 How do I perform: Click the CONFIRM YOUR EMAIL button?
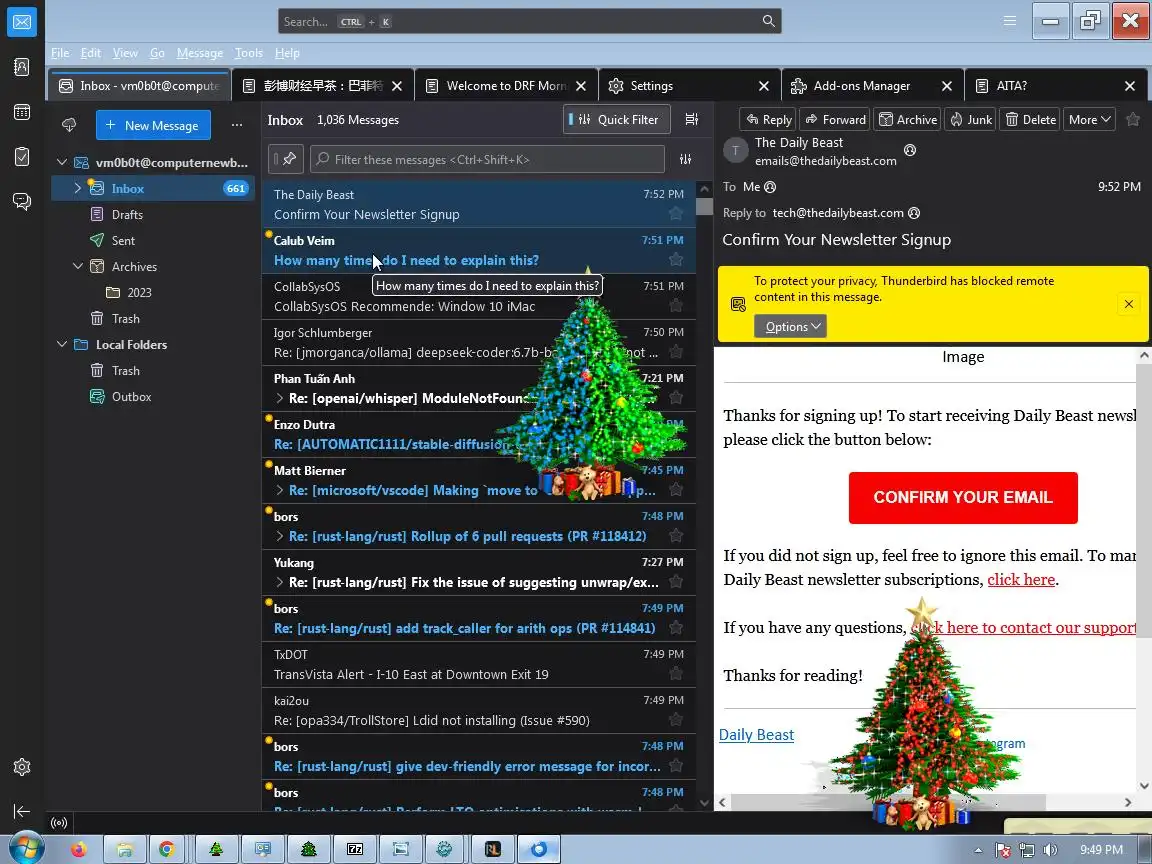[962, 497]
